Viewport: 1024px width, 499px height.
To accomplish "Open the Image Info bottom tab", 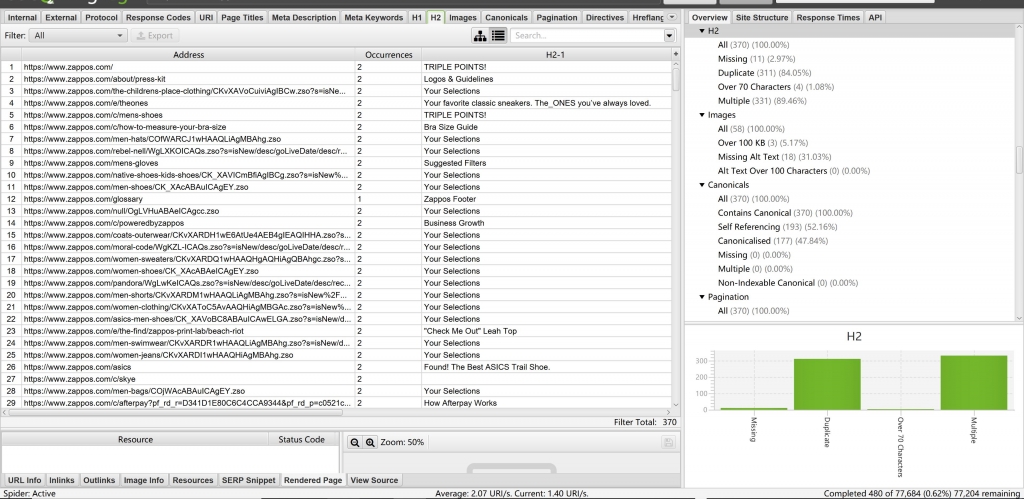I will point(144,480).
